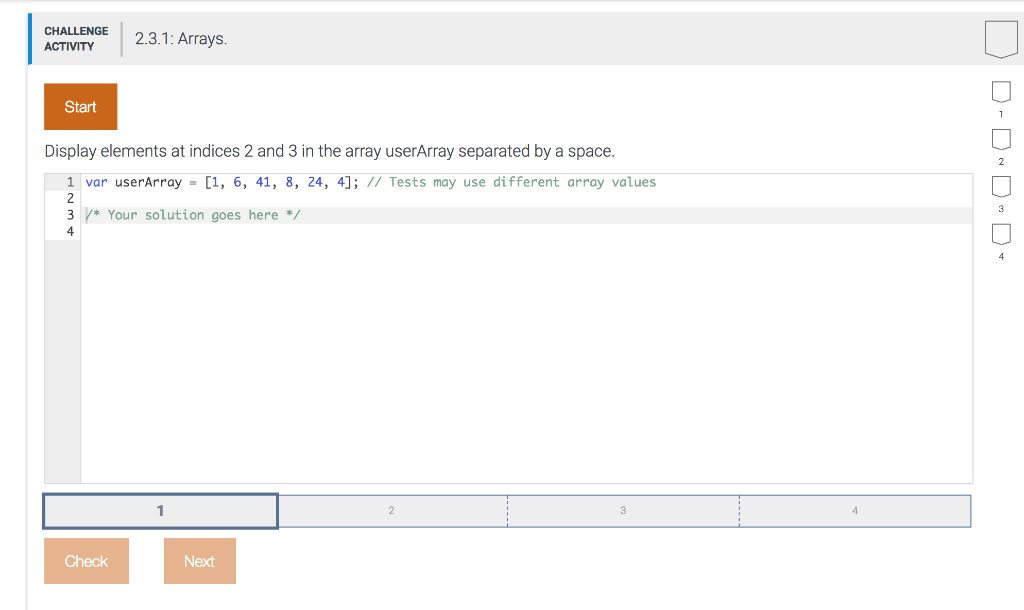The image size is (1024, 610).
Task: Click the overall activity shield at top right
Action: click(x=1000, y=39)
